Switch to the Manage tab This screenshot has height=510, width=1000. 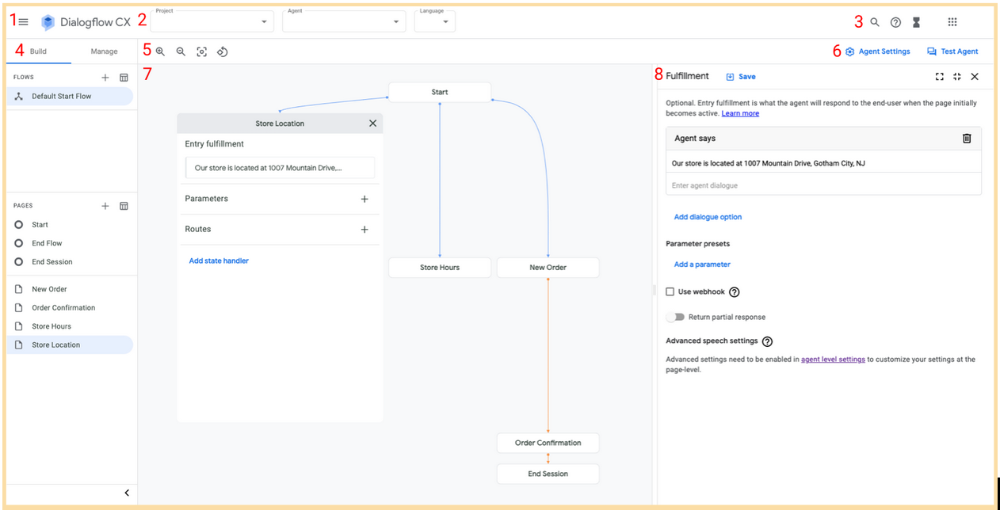104,51
